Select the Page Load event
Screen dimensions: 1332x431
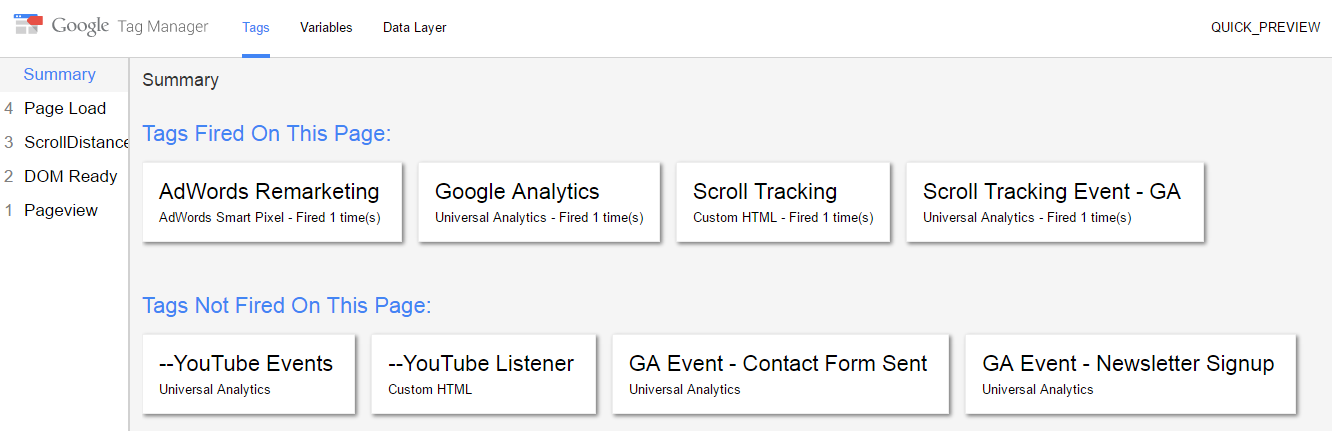(64, 109)
